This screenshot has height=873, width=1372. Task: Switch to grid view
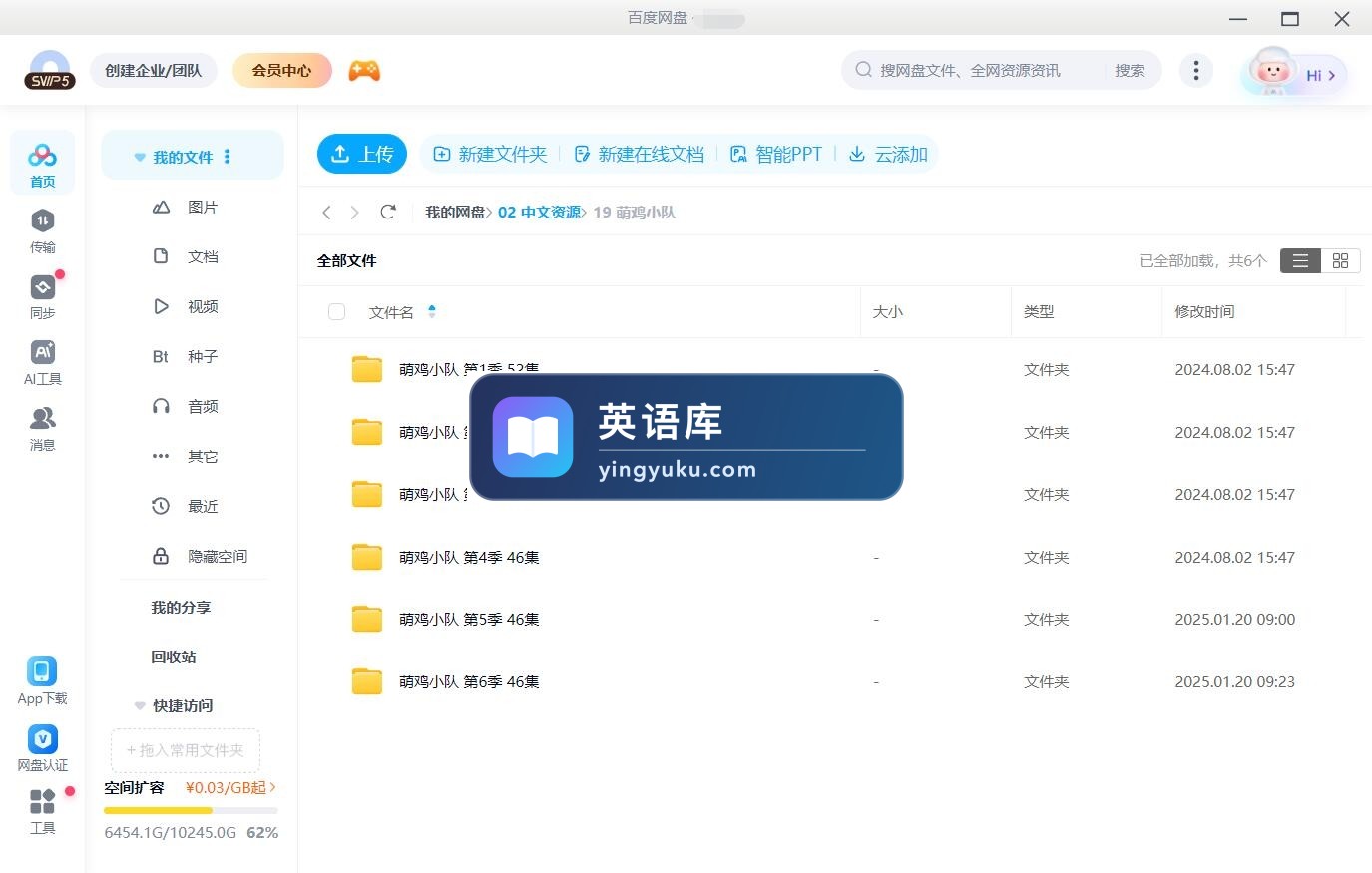click(1340, 260)
